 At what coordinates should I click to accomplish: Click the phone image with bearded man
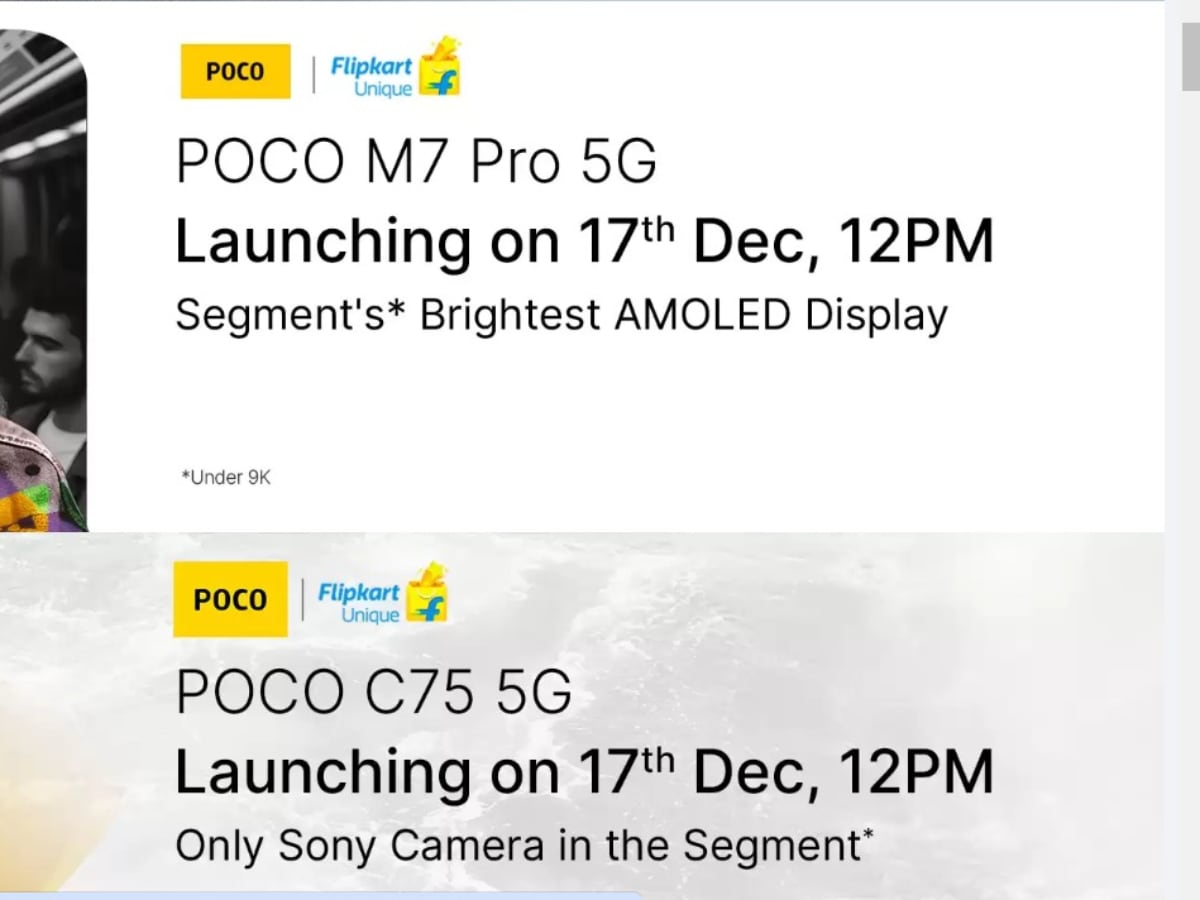[43, 280]
